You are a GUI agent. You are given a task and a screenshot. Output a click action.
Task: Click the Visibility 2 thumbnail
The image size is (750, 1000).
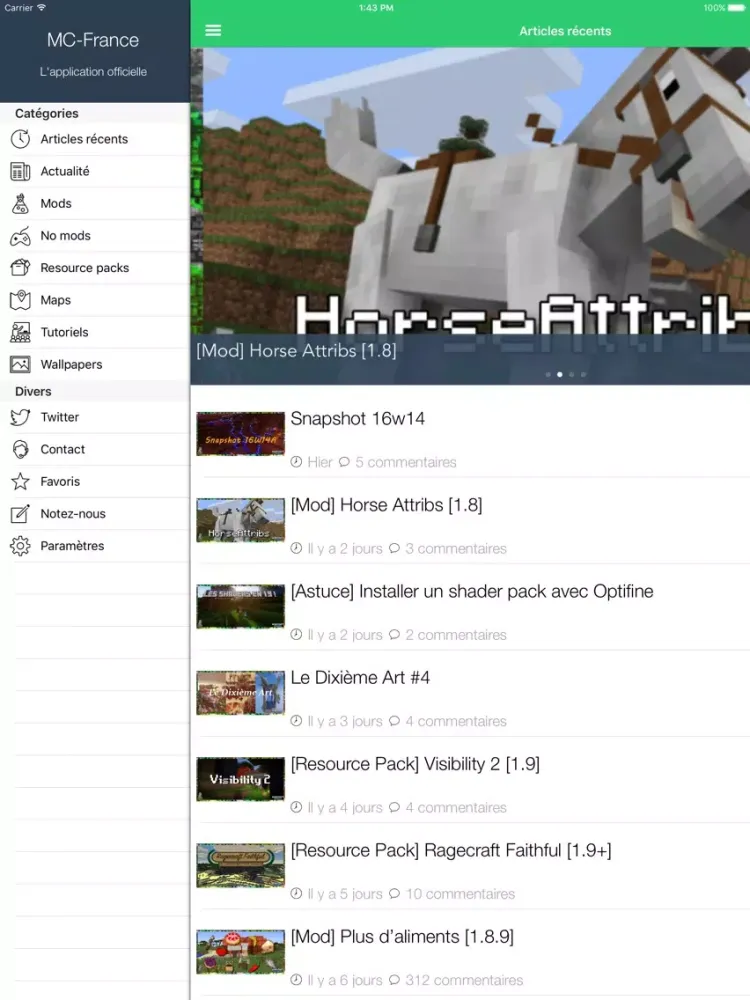point(240,779)
